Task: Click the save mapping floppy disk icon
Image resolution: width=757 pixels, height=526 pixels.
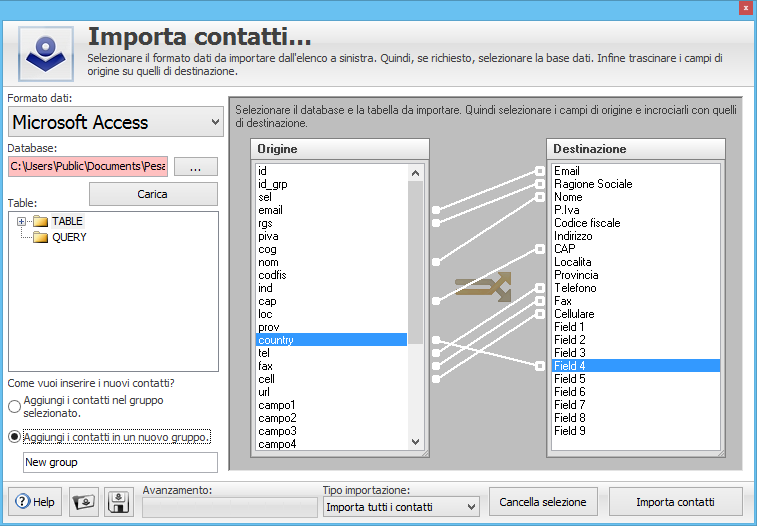Action: point(120,502)
